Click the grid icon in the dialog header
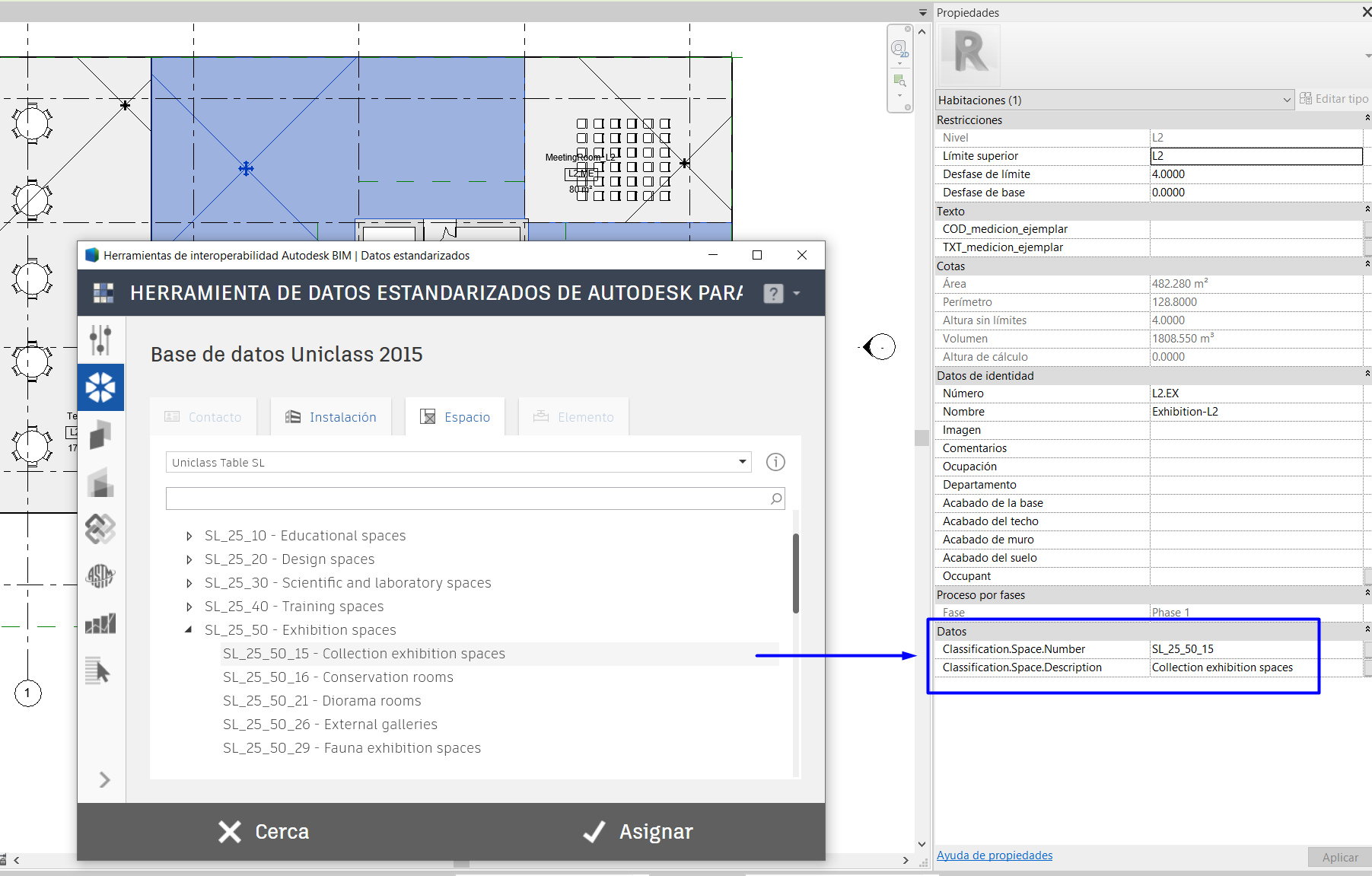Viewport: 1372px width, 876px height. 103,293
